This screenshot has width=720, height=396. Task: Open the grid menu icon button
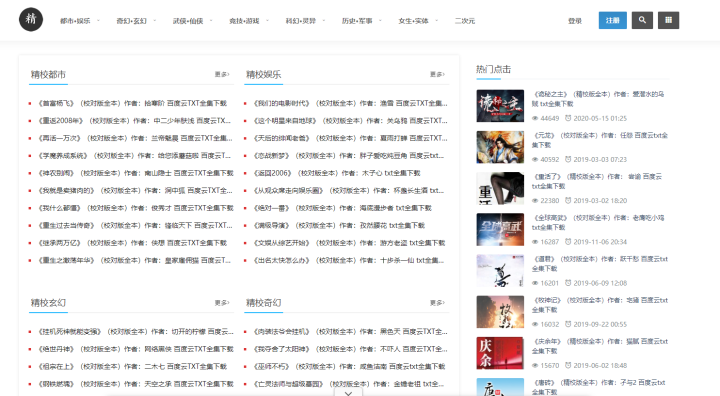[x=668, y=20]
